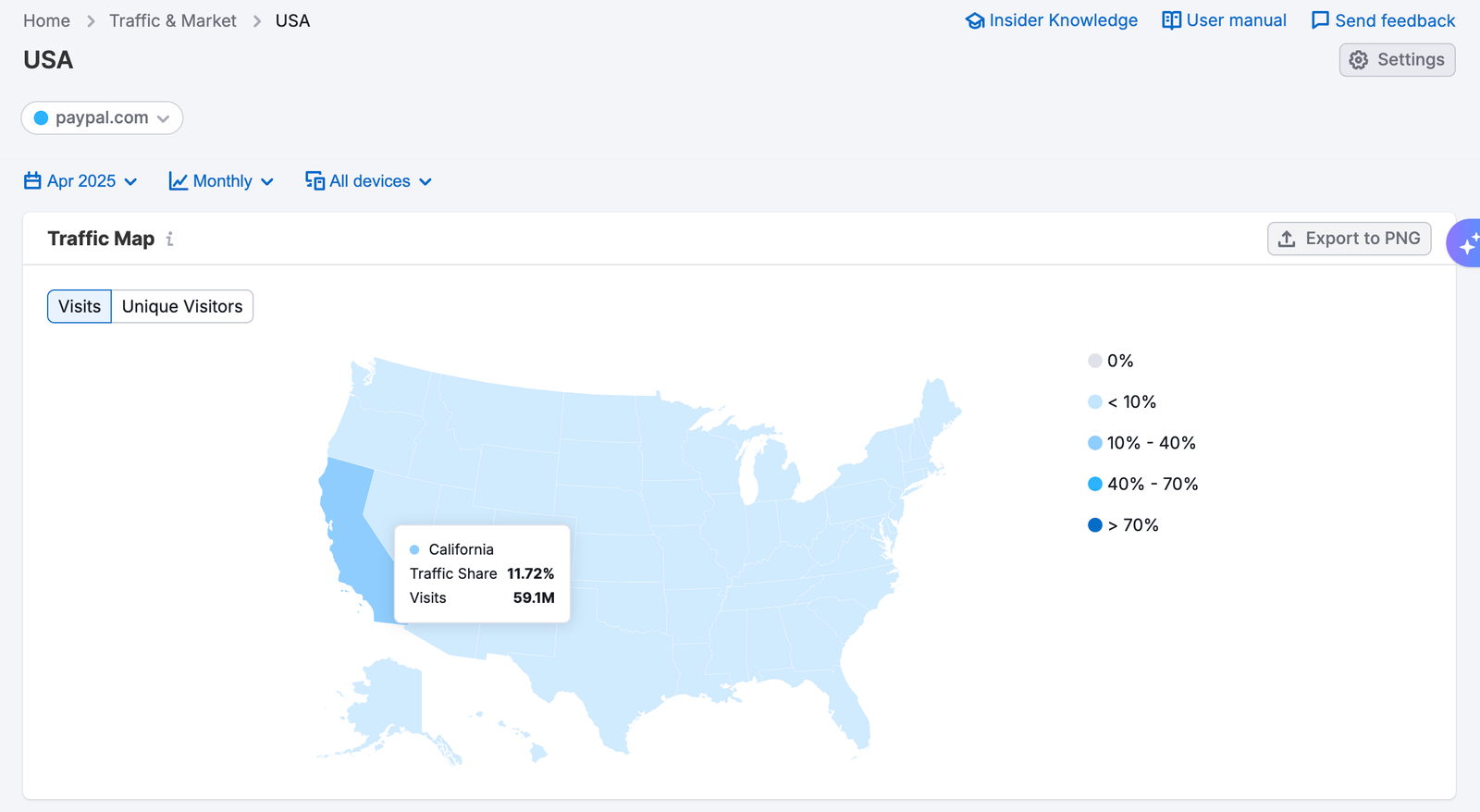Screen dimensions: 1480x812
Task: Switch map to Visits view
Action: pyautogui.click(x=80, y=307)
